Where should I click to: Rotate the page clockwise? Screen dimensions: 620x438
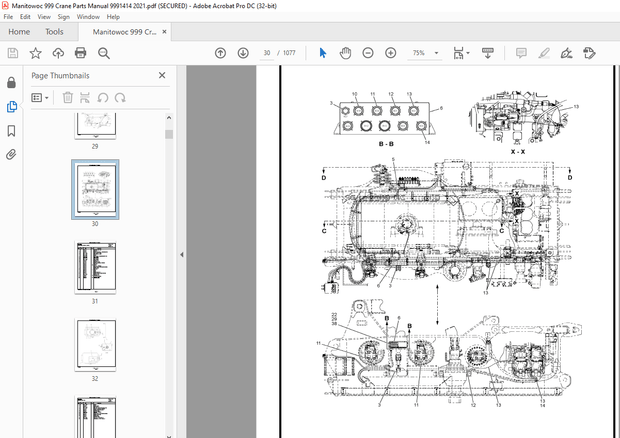coord(120,97)
